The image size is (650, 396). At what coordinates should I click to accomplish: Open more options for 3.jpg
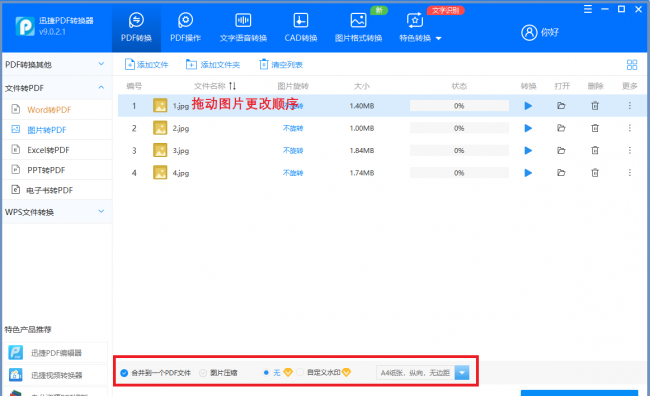pos(629,150)
